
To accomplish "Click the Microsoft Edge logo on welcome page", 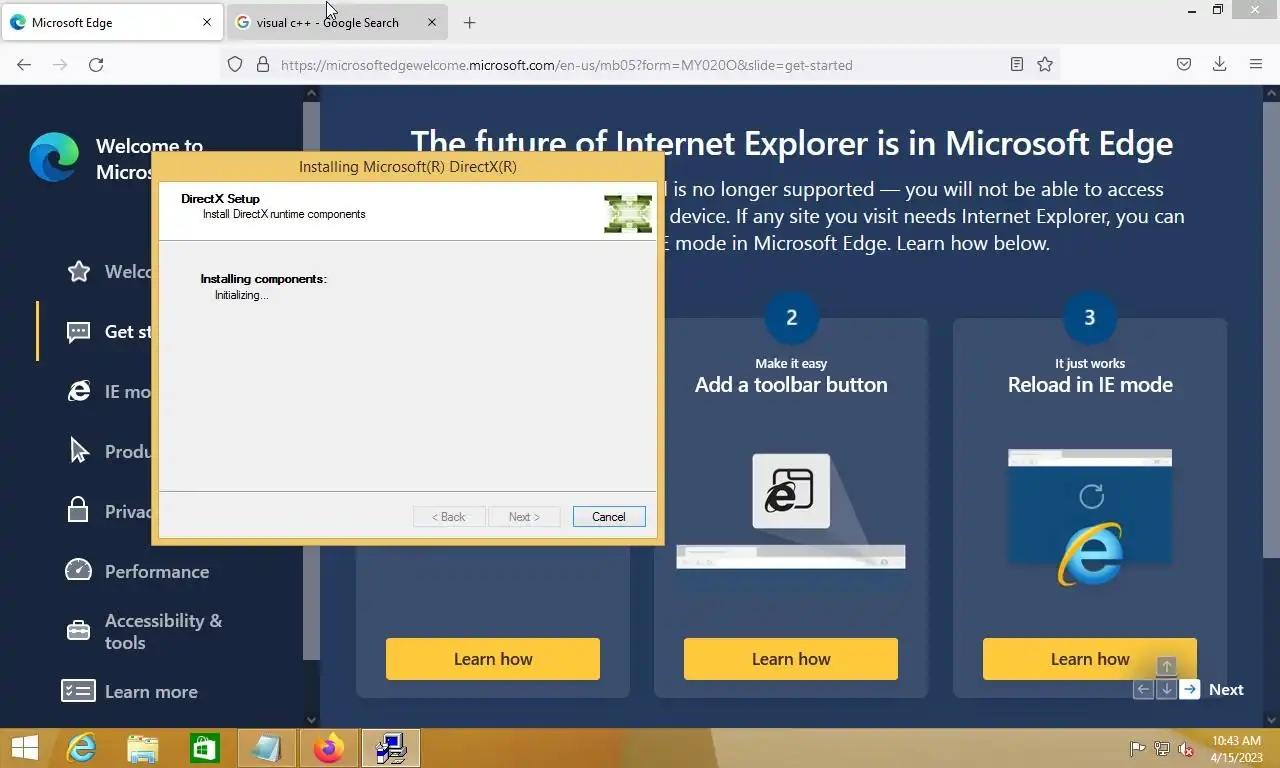I will (54, 158).
